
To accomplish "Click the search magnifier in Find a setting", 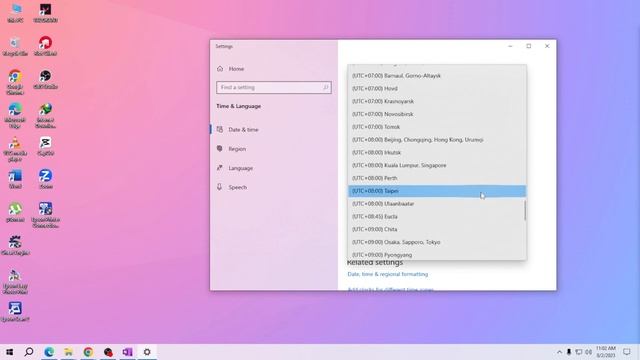I will 325,87.
